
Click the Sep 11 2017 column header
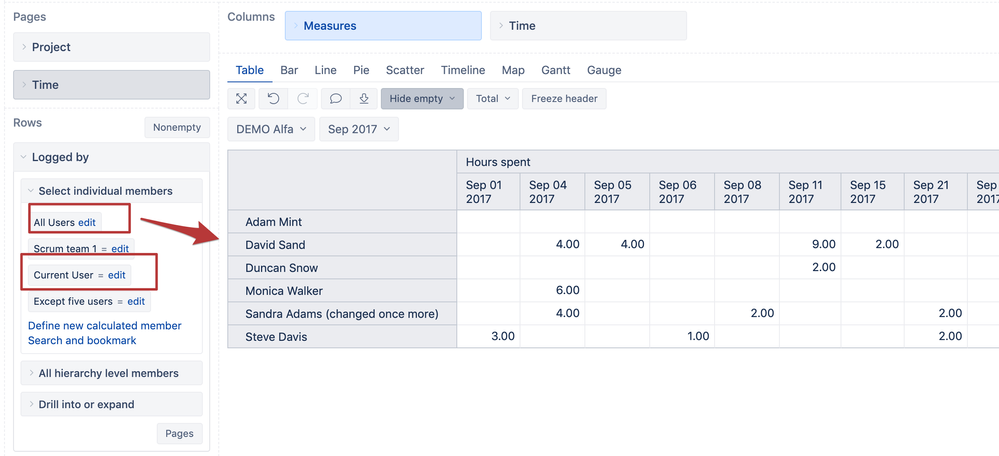coord(812,192)
